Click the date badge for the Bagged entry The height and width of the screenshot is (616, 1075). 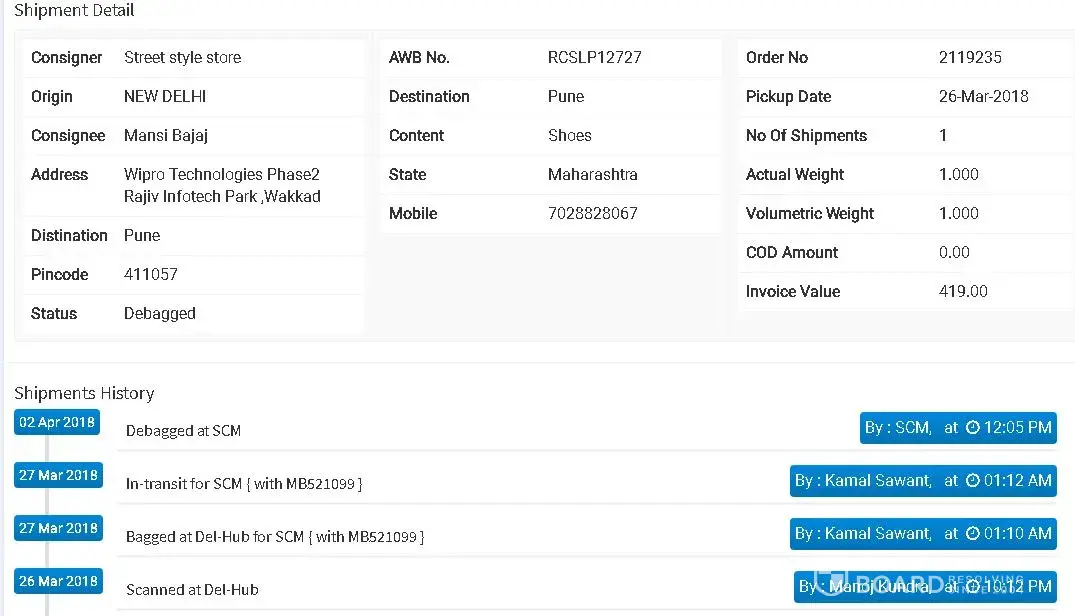(x=58, y=528)
